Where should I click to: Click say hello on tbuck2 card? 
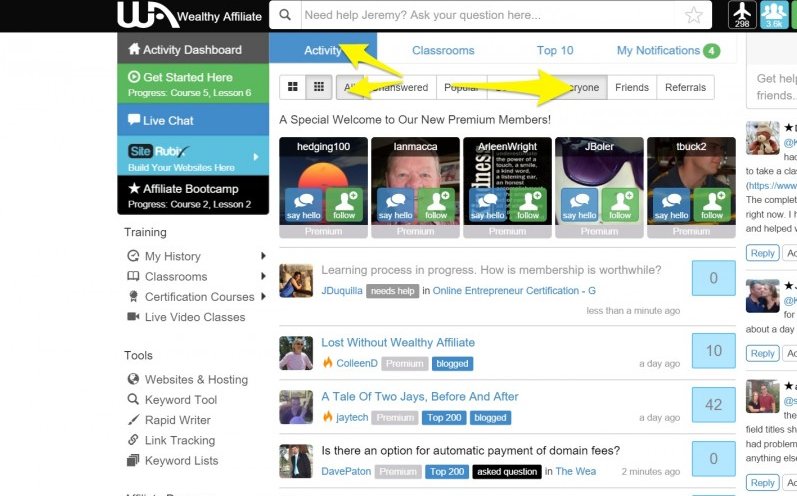(x=671, y=205)
